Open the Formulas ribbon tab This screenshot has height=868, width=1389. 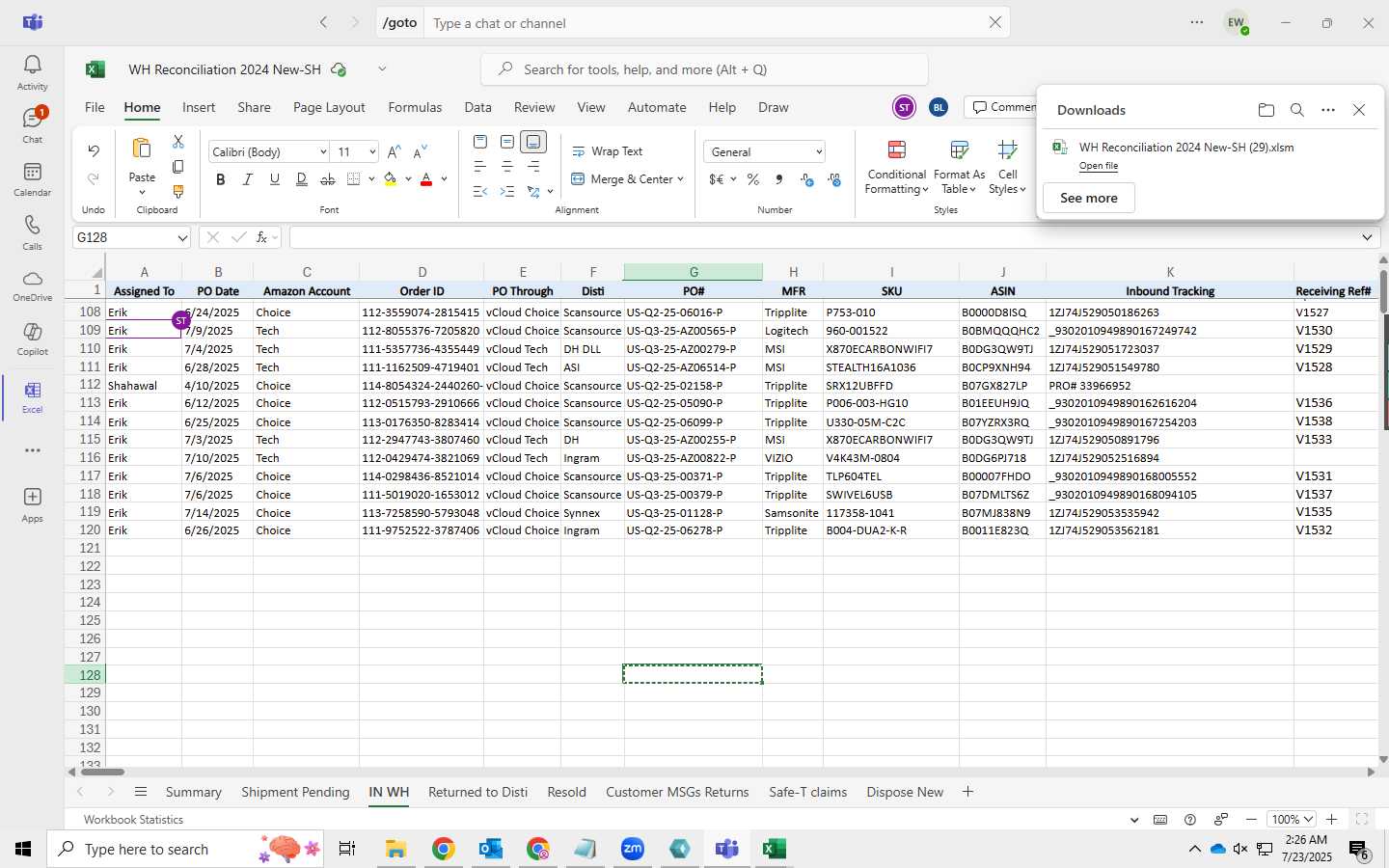tap(415, 107)
